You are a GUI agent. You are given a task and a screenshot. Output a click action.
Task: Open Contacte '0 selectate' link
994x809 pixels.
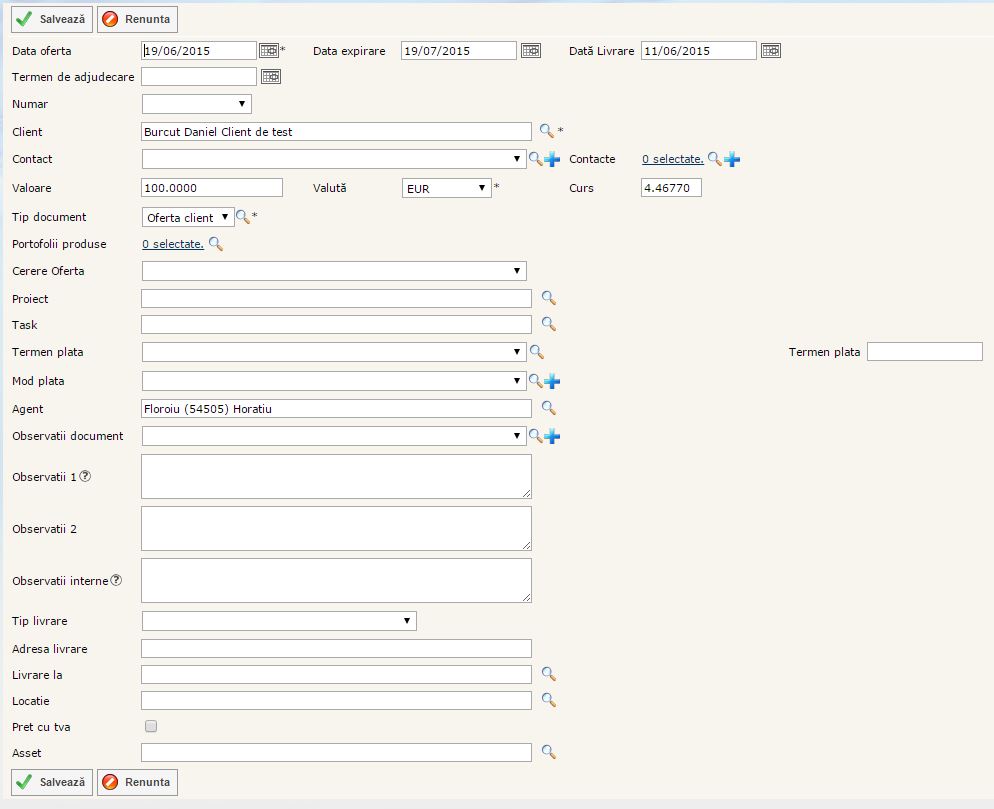click(x=672, y=159)
